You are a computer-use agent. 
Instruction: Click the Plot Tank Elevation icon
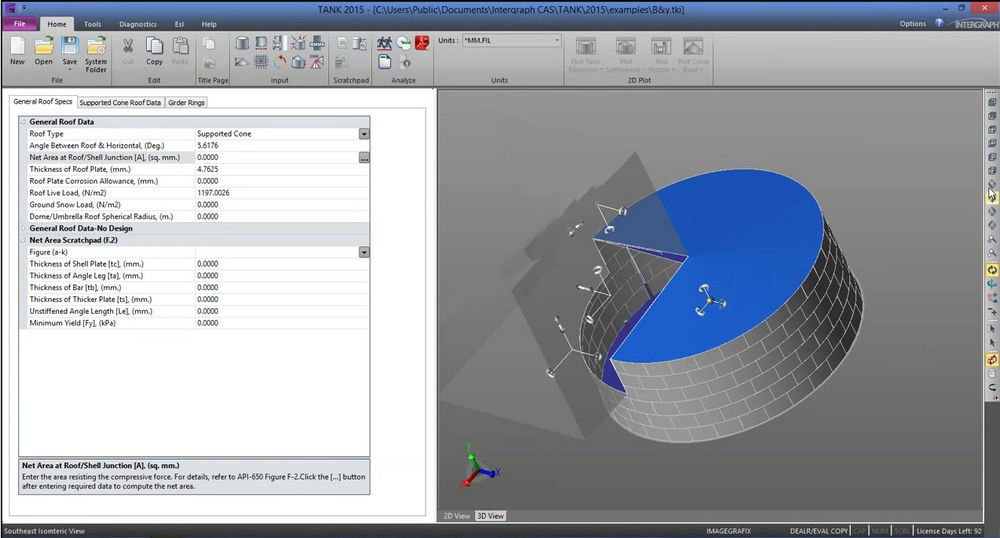[585, 54]
